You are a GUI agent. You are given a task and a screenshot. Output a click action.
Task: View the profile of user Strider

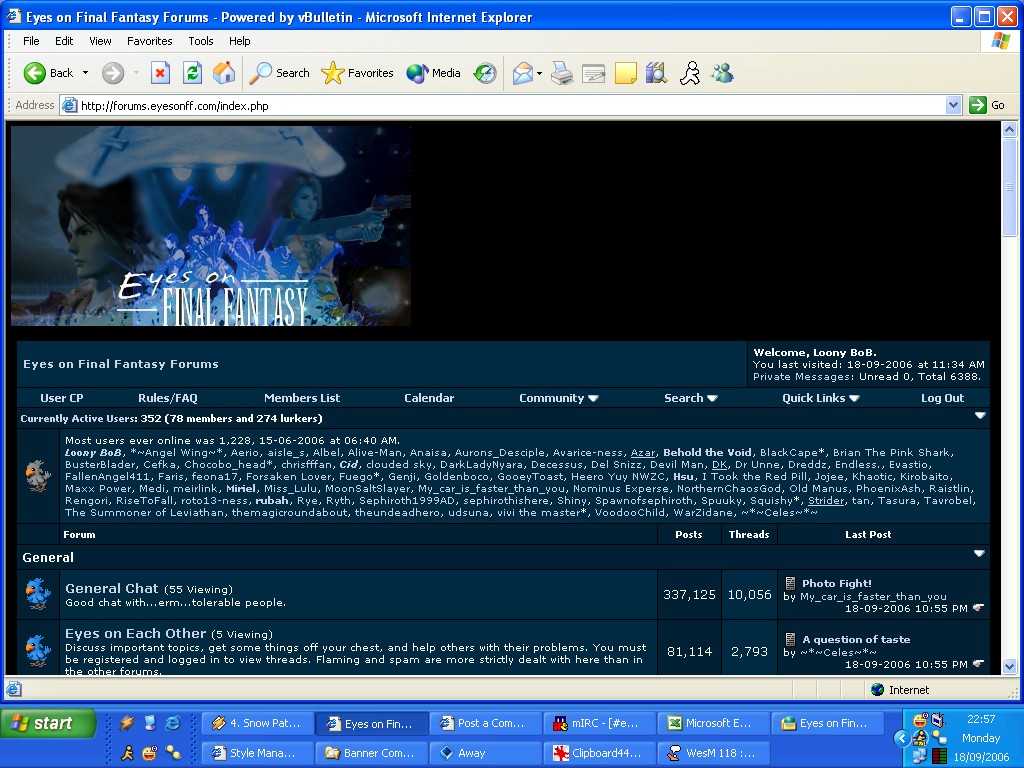click(826, 501)
